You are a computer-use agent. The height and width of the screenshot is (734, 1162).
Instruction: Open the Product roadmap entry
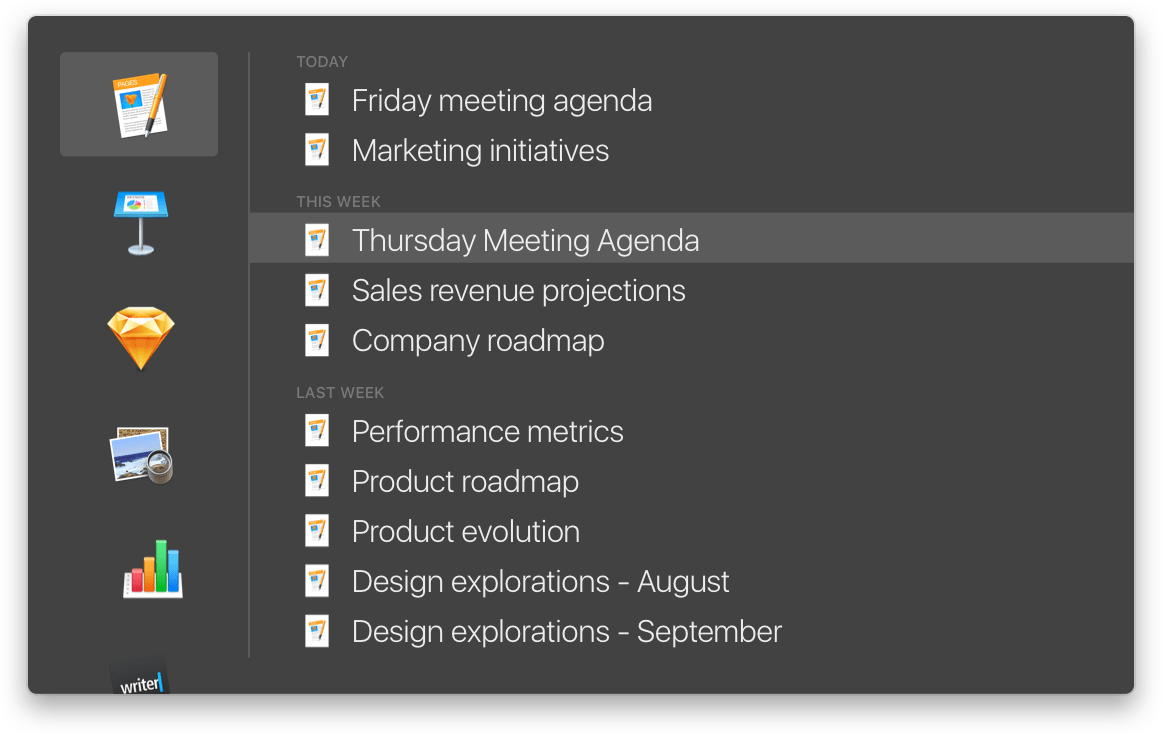pos(465,481)
